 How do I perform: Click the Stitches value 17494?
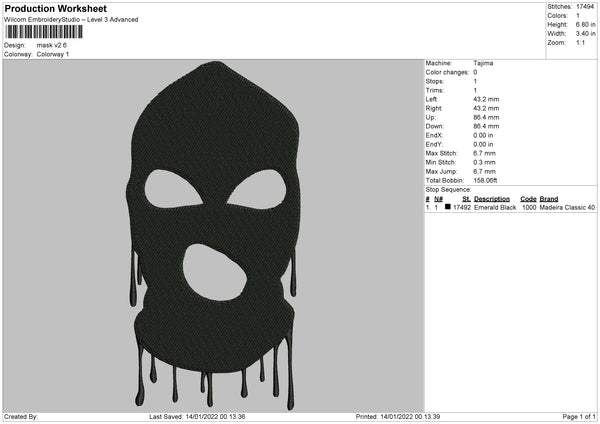coord(585,7)
